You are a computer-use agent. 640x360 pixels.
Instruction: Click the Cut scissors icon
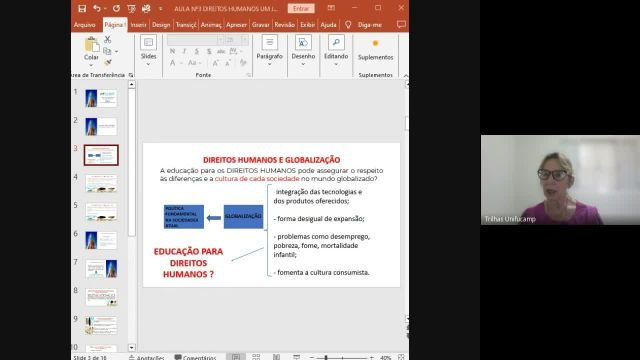point(107,39)
